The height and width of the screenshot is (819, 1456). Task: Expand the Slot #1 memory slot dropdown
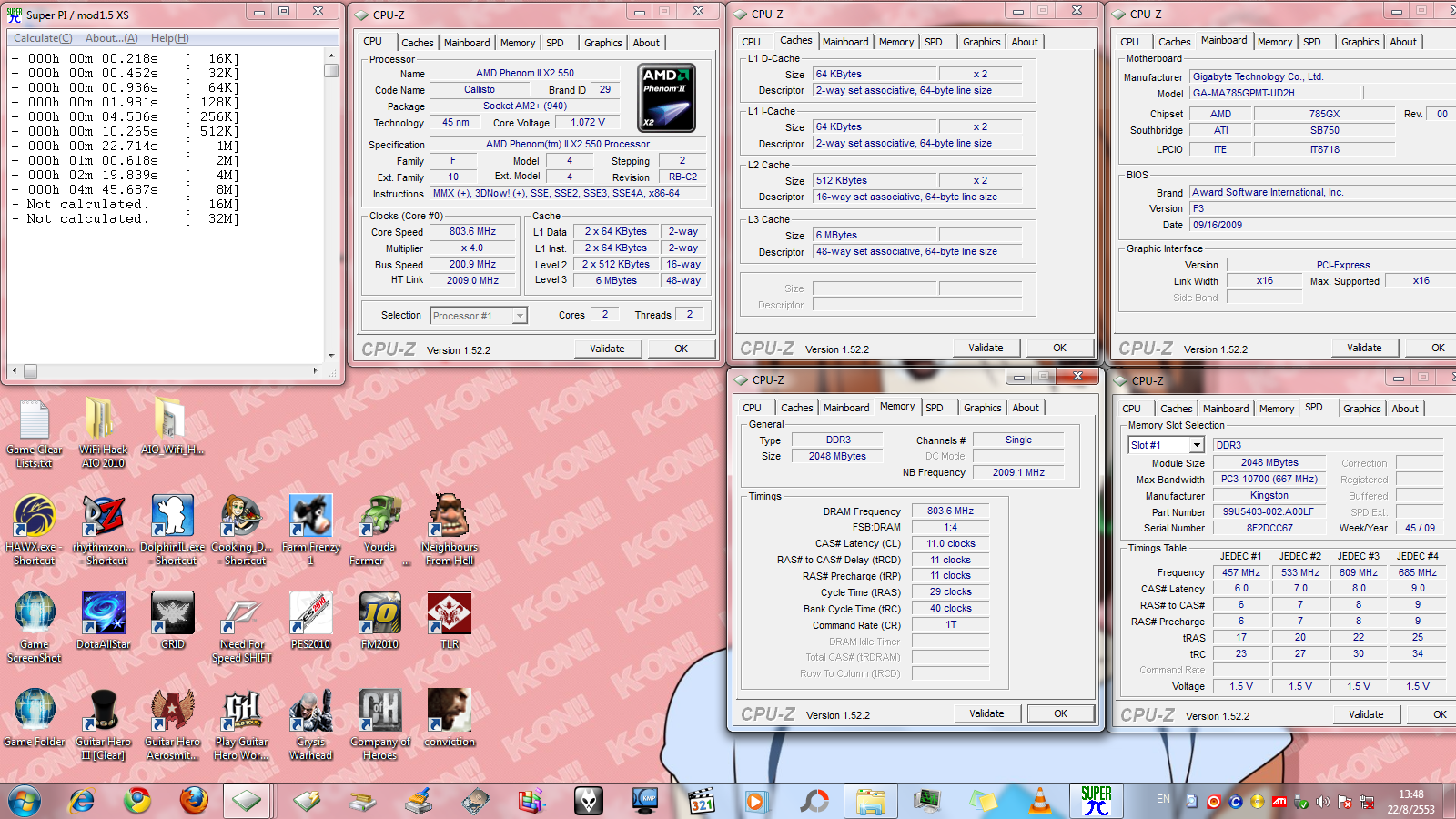point(1196,445)
